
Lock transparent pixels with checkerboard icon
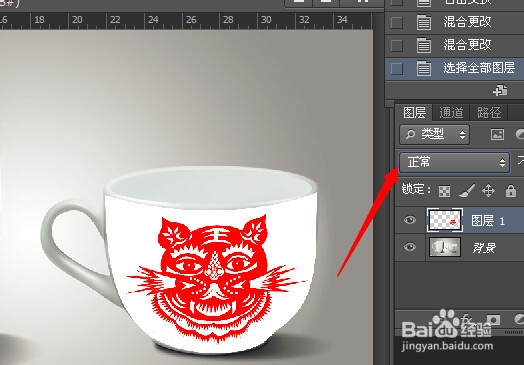[444, 191]
